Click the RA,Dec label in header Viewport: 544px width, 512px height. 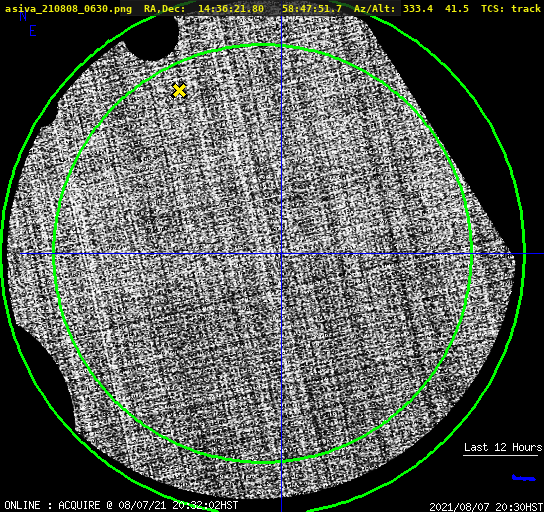(165, 8)
